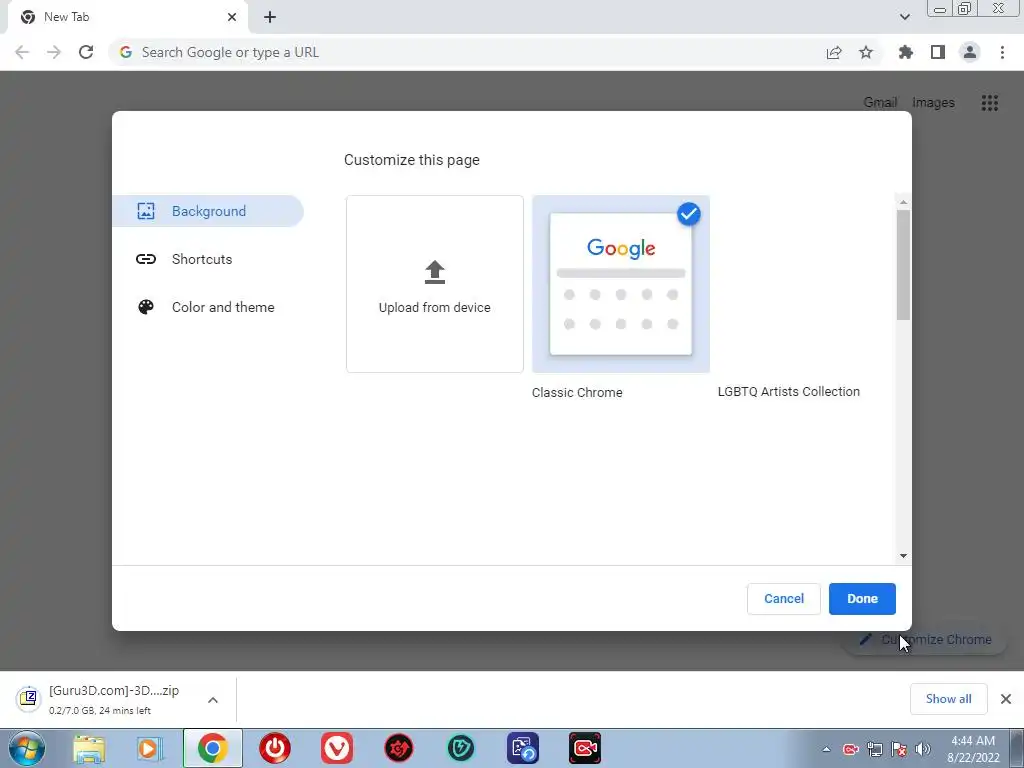Close the New Tab tab

click(232, 17)
